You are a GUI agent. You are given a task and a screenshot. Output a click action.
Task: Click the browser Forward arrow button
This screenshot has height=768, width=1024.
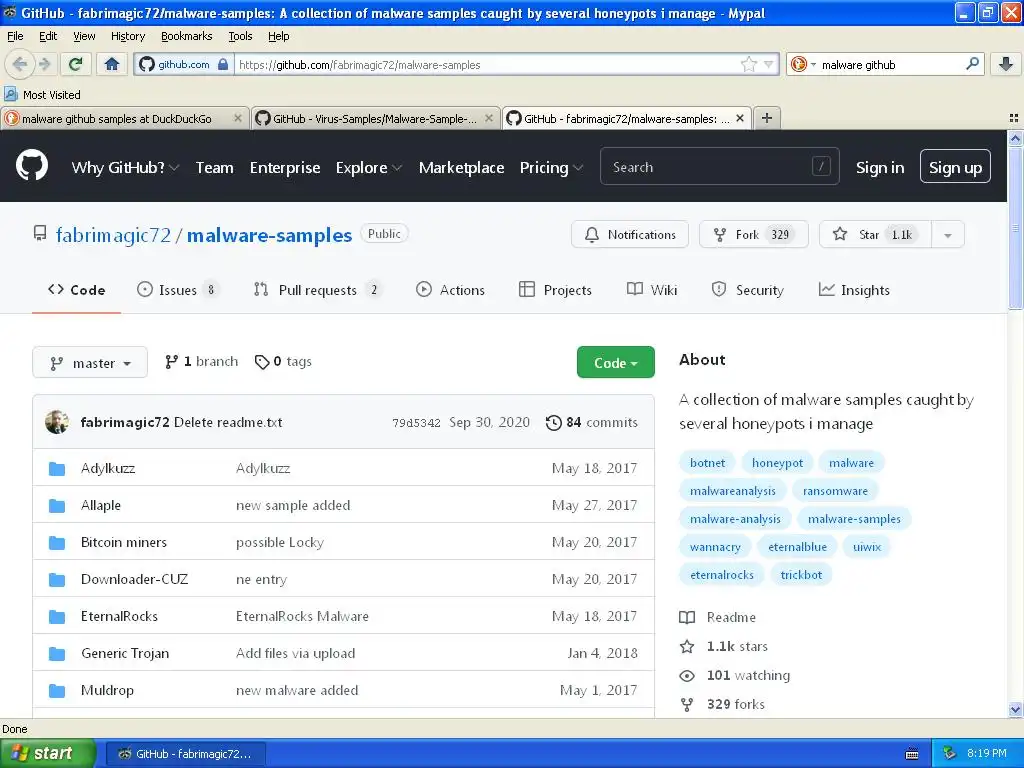point(44,64)
